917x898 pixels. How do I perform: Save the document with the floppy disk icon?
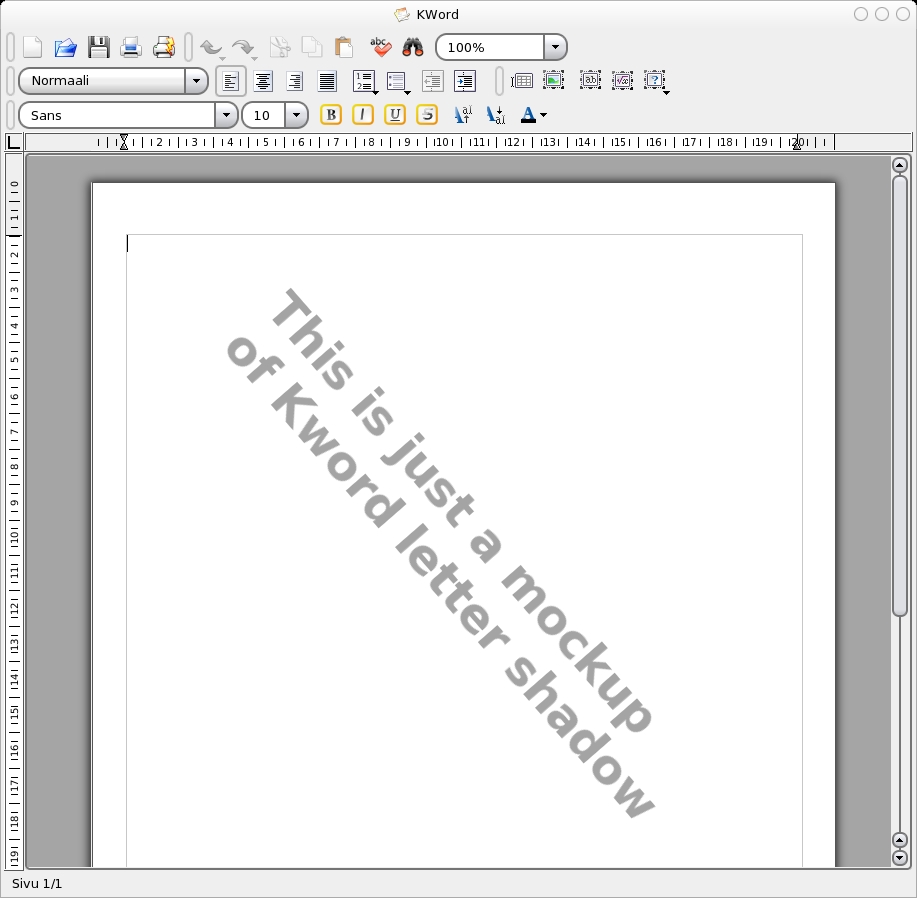98,47
